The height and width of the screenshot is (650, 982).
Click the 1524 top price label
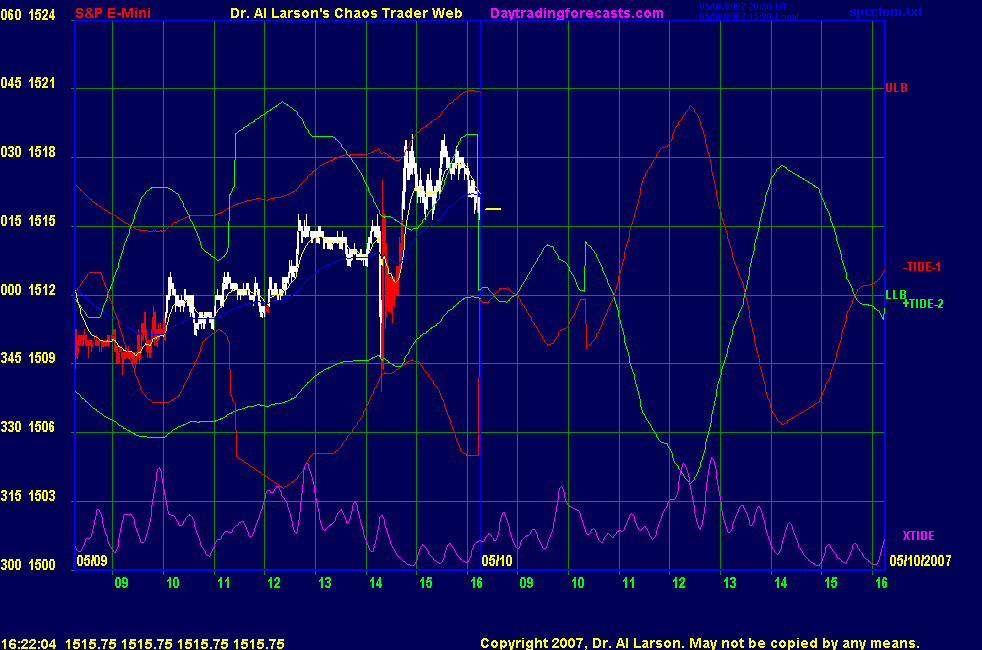tap(43, 14)
